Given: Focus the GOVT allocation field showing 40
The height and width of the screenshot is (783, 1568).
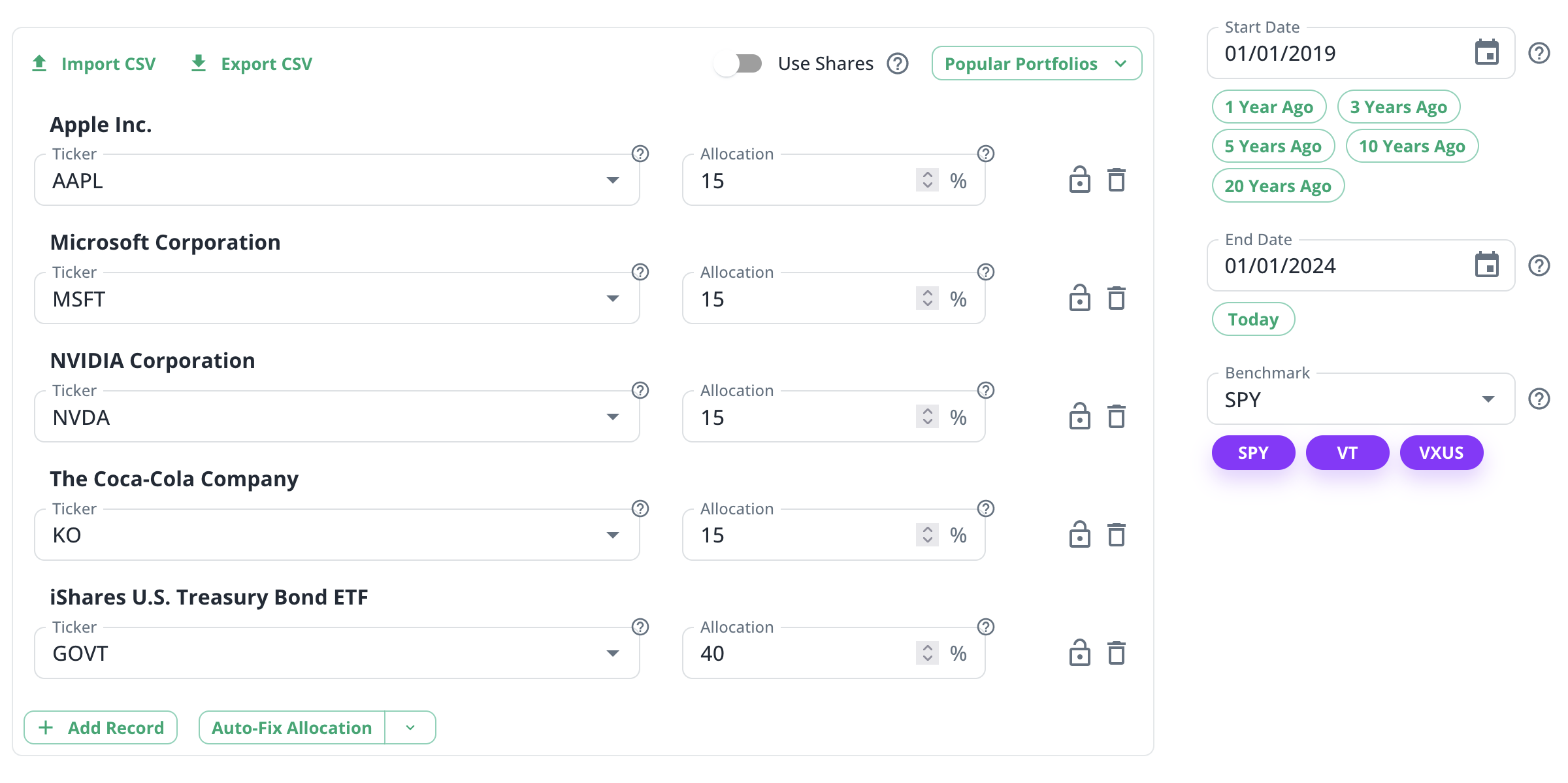Looking at the screenshot, I should click(x=834, y=653).
